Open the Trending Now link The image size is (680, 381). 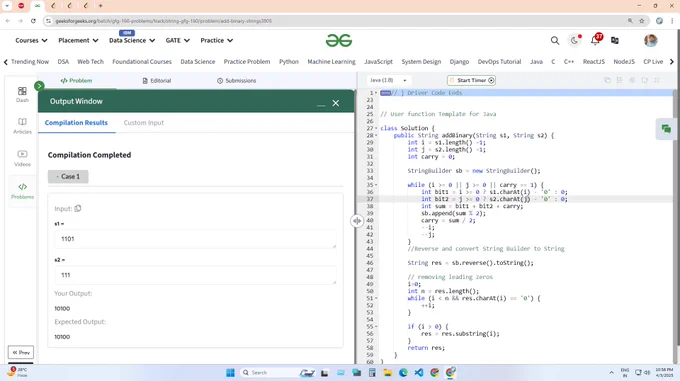tap(30, 62)
